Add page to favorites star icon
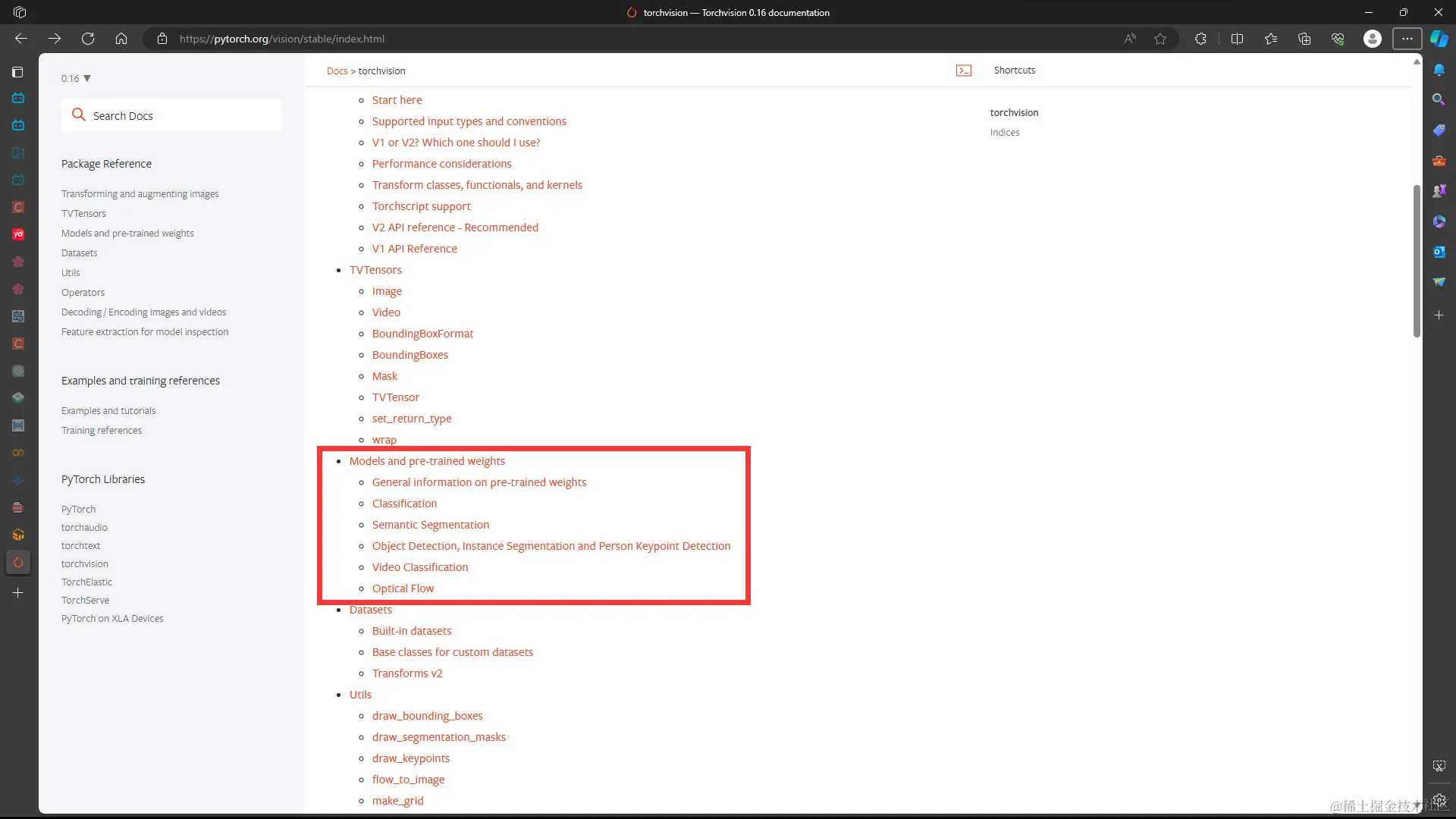The height and width of the screenshot is (819, 1456). click(x=1160, y=39)
